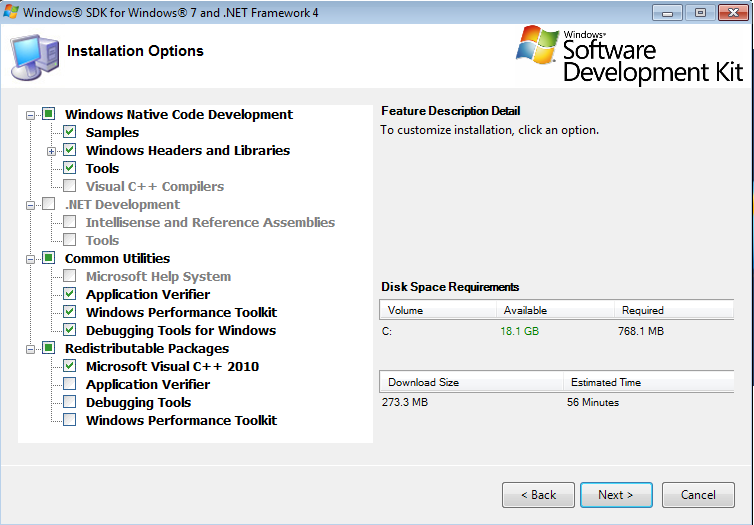Check Windows Performance Toolkit under Redistributable Packages
The image size is (754, 525).
70,420
